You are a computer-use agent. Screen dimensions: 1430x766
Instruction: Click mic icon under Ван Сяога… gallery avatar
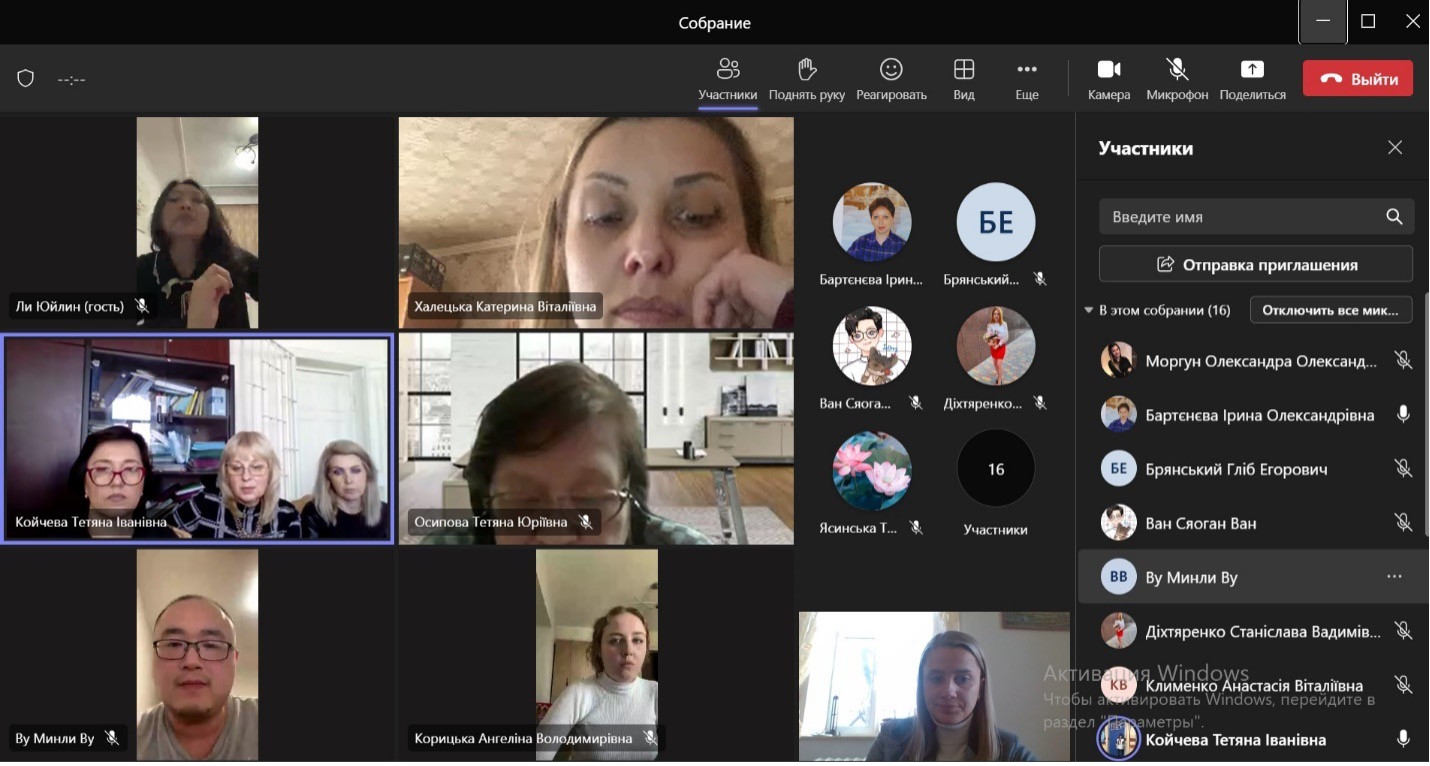(x=915, y=403)
